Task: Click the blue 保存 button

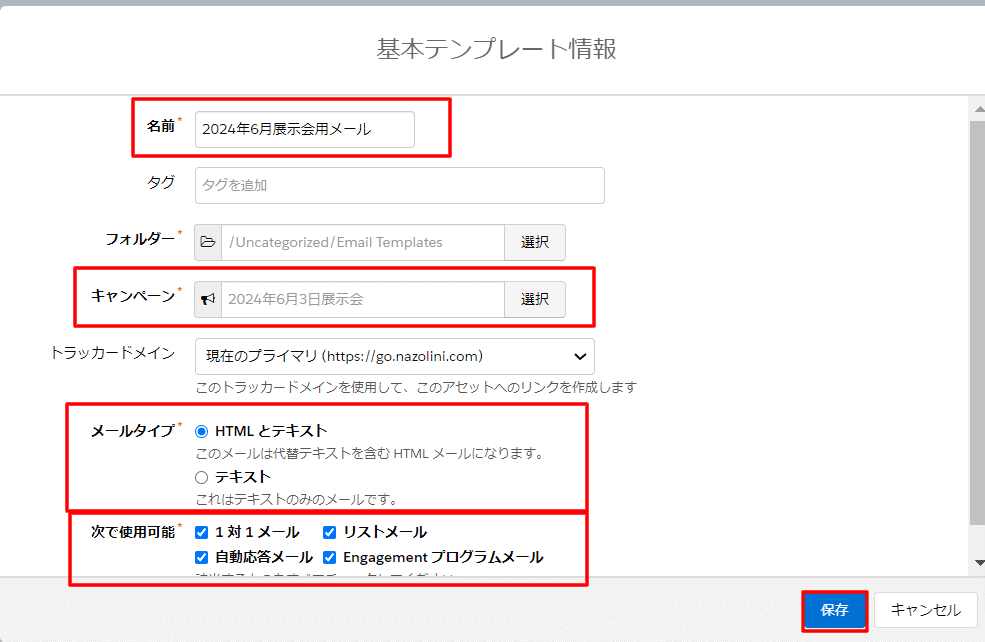Action: (x=835, y=610)
